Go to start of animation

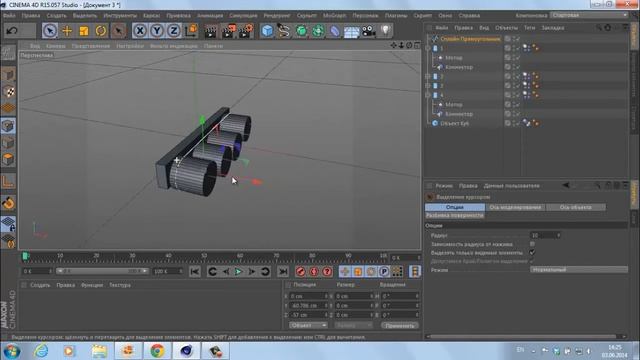pos(195,271)
